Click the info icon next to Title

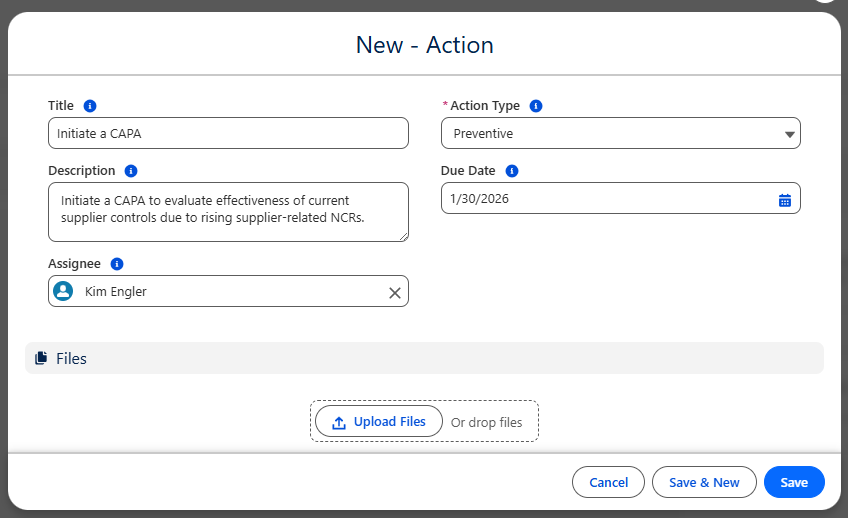click(x=90, y=106)
